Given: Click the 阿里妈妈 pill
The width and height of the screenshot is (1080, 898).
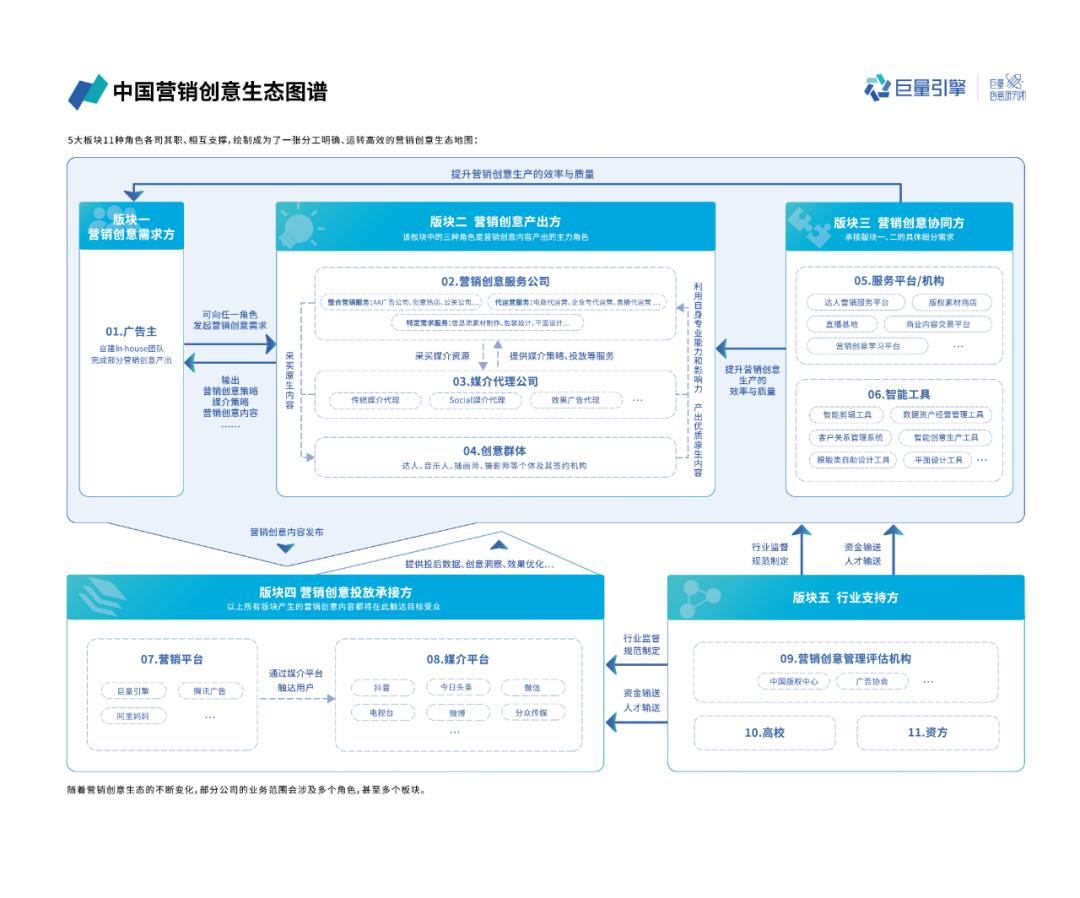Looking at the screenshot, I should click(x=132, y=716).
